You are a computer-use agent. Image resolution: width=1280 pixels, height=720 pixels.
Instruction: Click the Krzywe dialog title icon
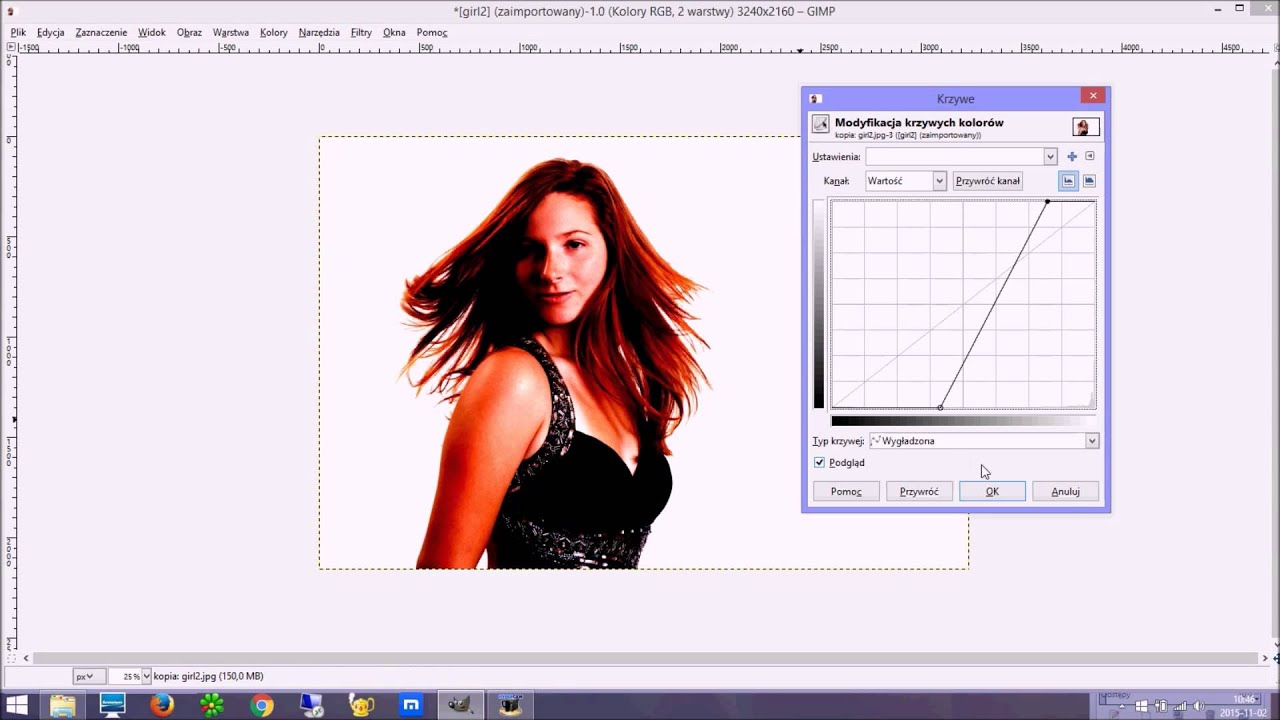(815, 99)
